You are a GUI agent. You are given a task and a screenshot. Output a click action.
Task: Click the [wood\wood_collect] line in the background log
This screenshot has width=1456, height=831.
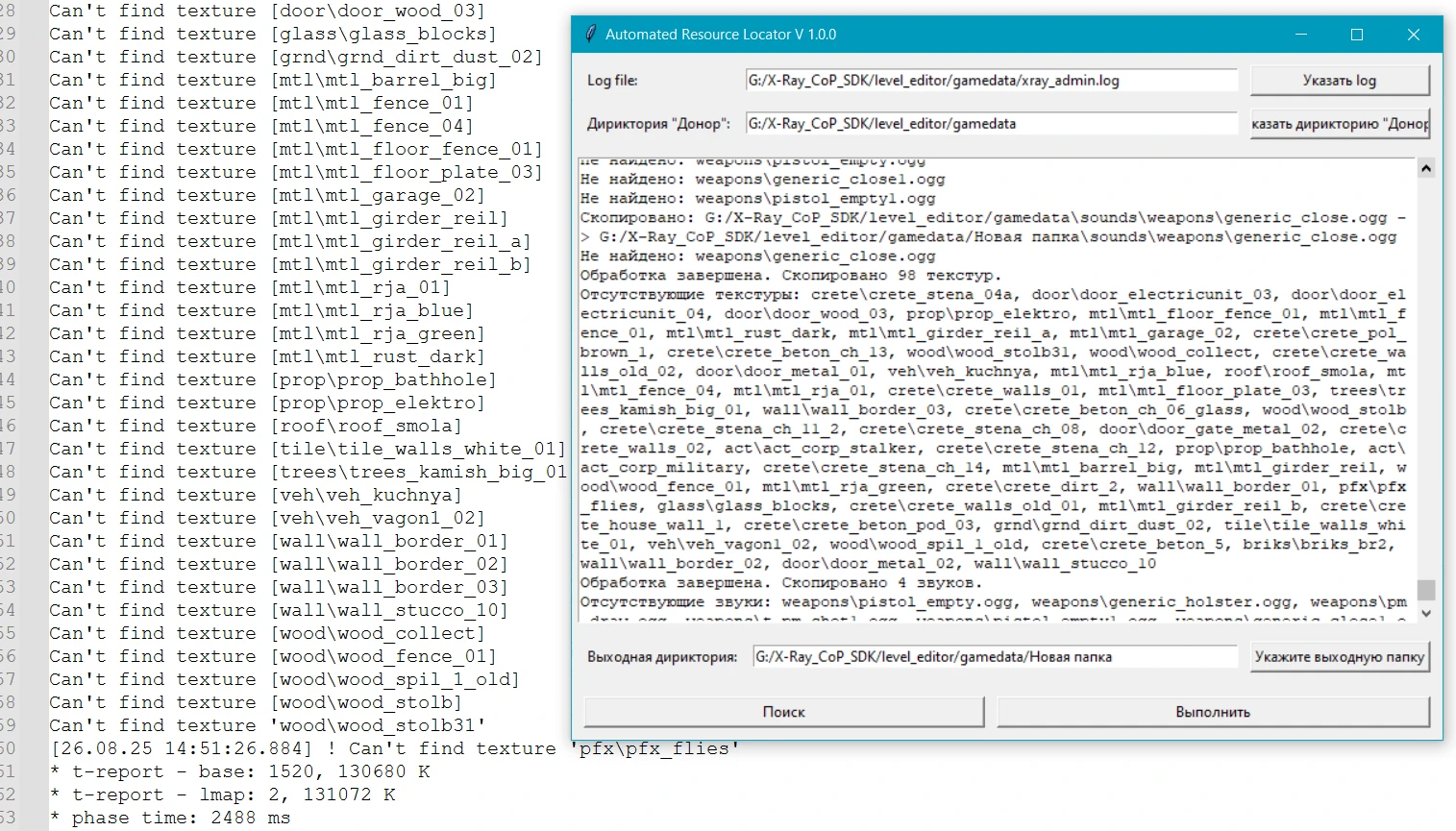pyautogui.click(x=267, y=634)
